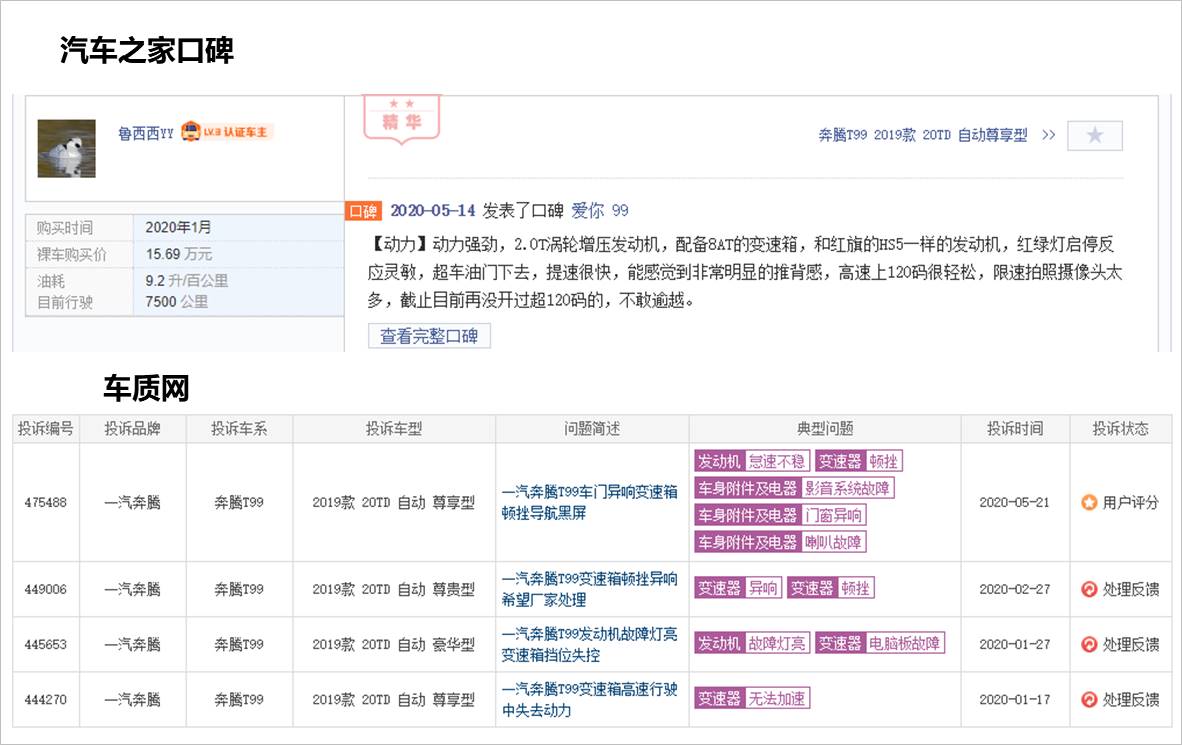The width and height of the screenshot is (1182, 745).
Task: Click the 认证车主 LV.3 badge icon
Action: (228, 132)
